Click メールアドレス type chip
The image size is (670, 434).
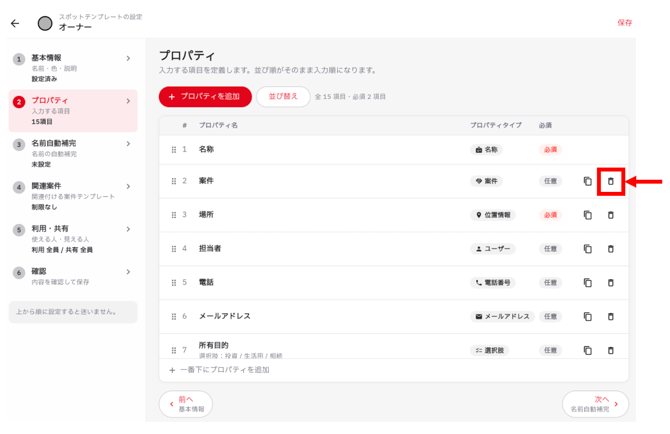coord(502,317)
